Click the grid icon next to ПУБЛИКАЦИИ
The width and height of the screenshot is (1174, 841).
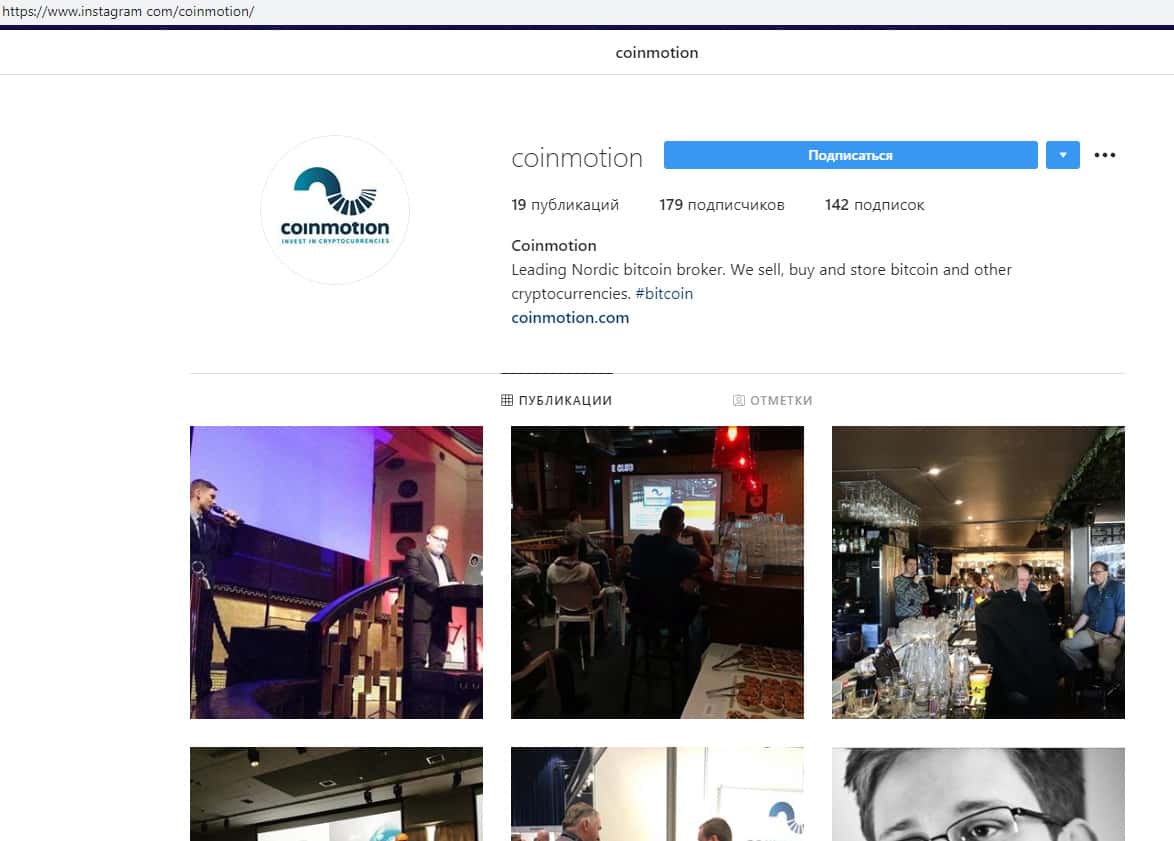(507, 400)
